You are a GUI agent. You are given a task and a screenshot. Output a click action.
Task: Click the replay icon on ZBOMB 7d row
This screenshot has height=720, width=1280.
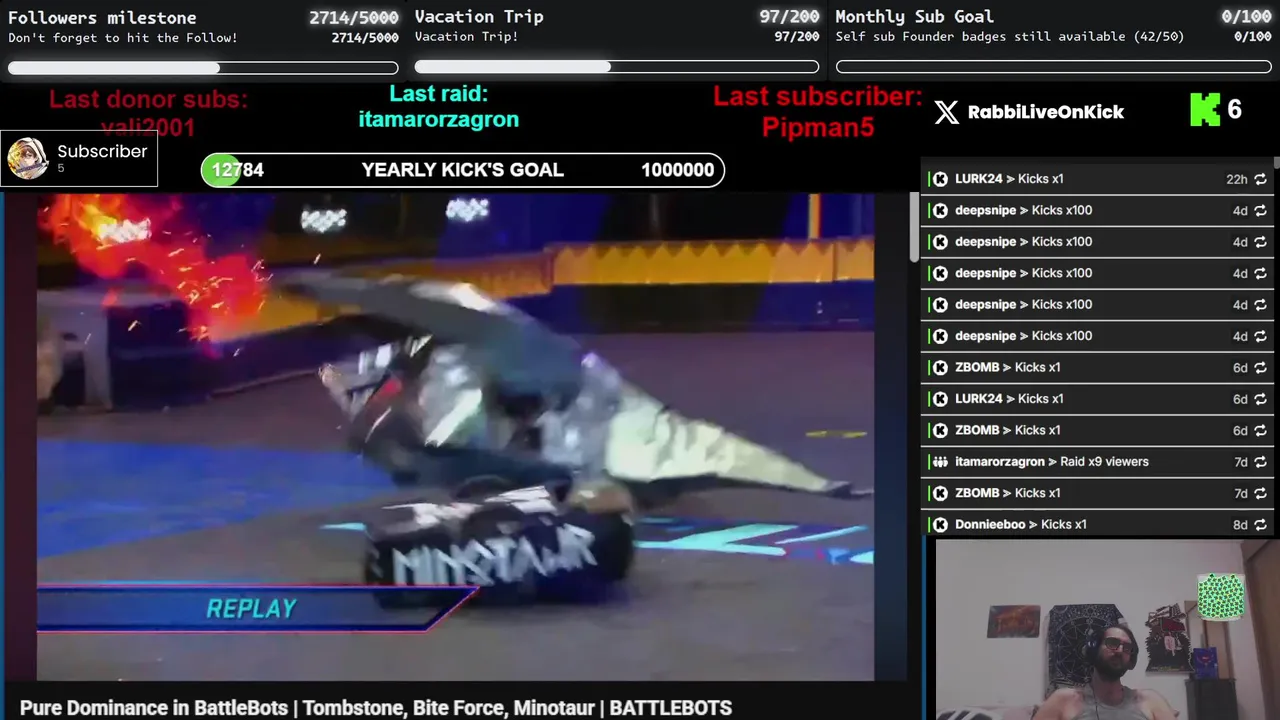click(1260, 493)
